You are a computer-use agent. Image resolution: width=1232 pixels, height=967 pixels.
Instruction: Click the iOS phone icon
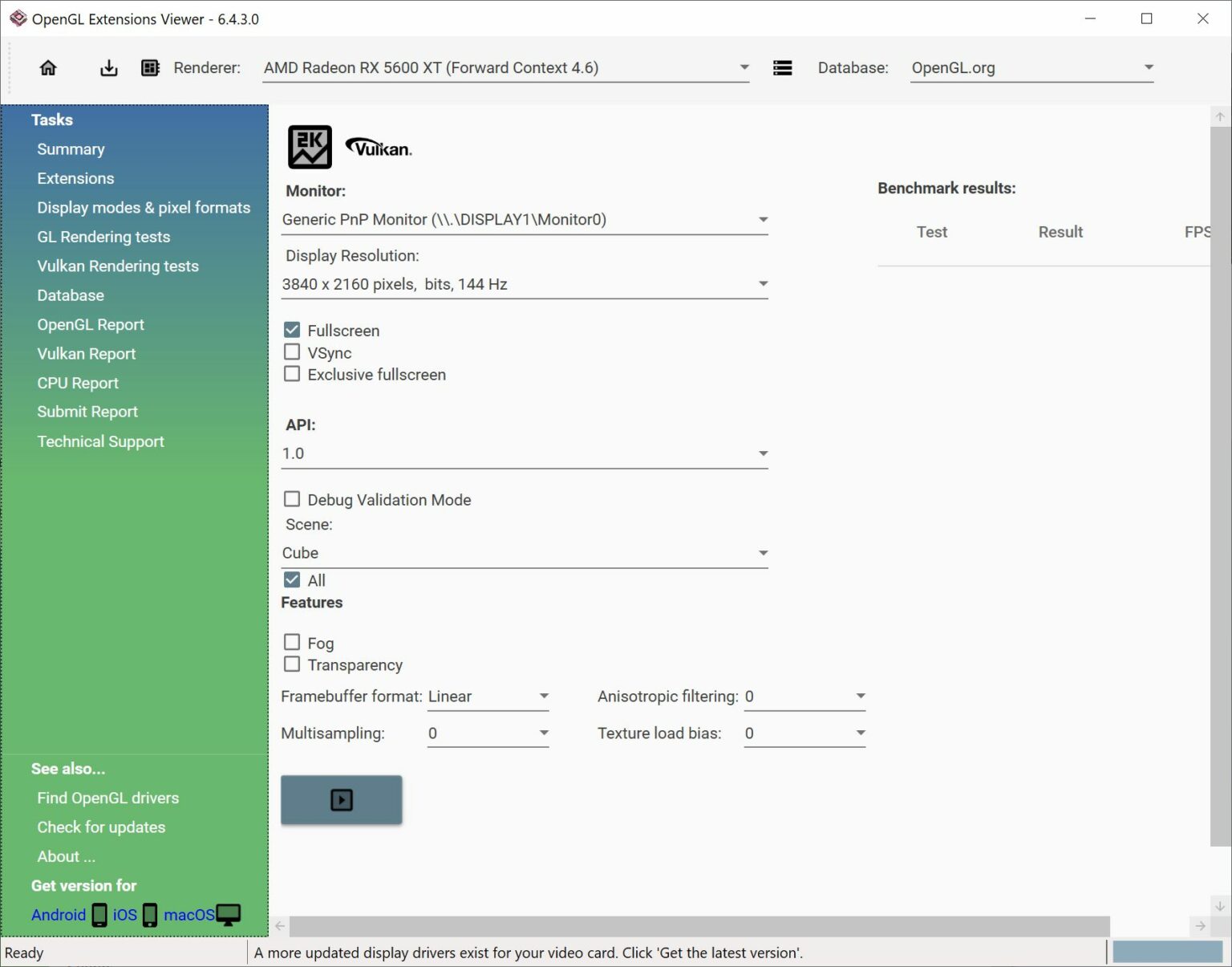coord(150,915)
